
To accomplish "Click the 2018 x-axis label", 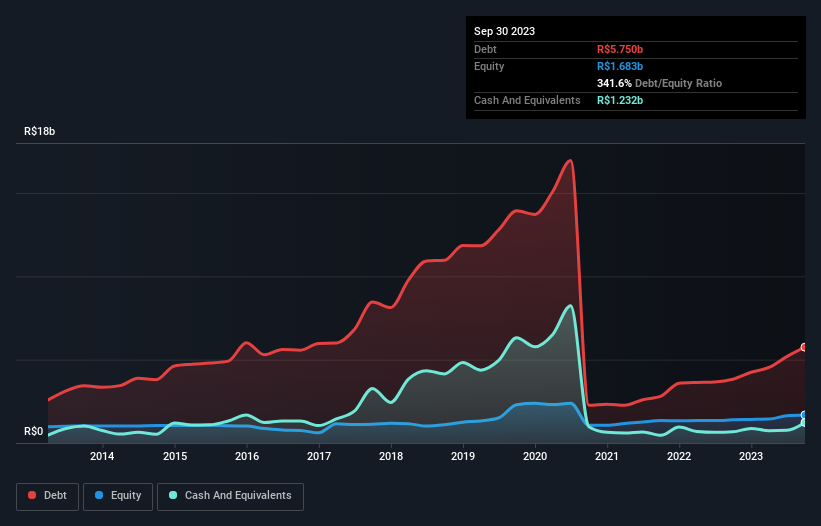I will 391,456.
